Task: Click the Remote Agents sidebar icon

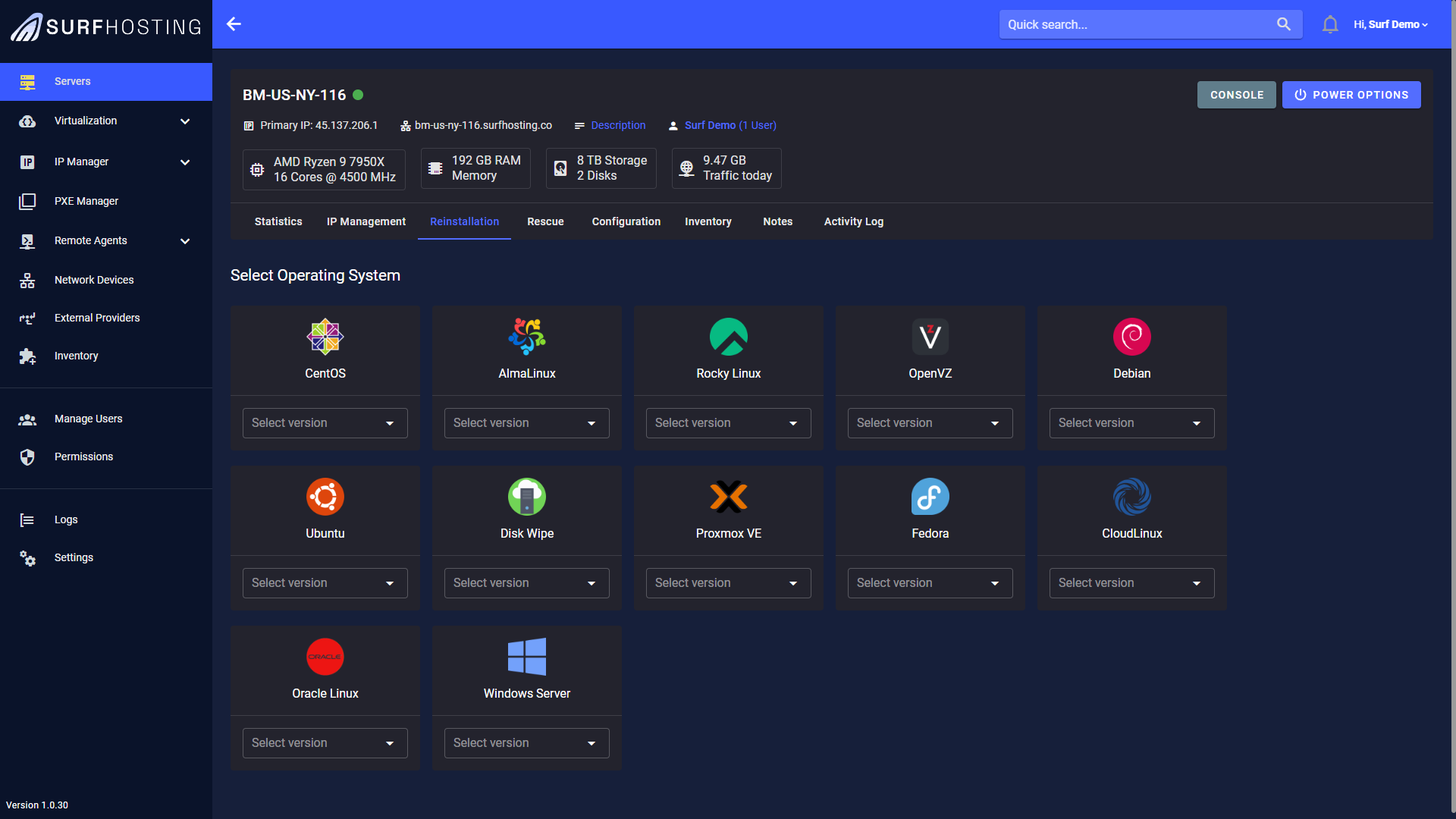Action: (x=27, y=241)
